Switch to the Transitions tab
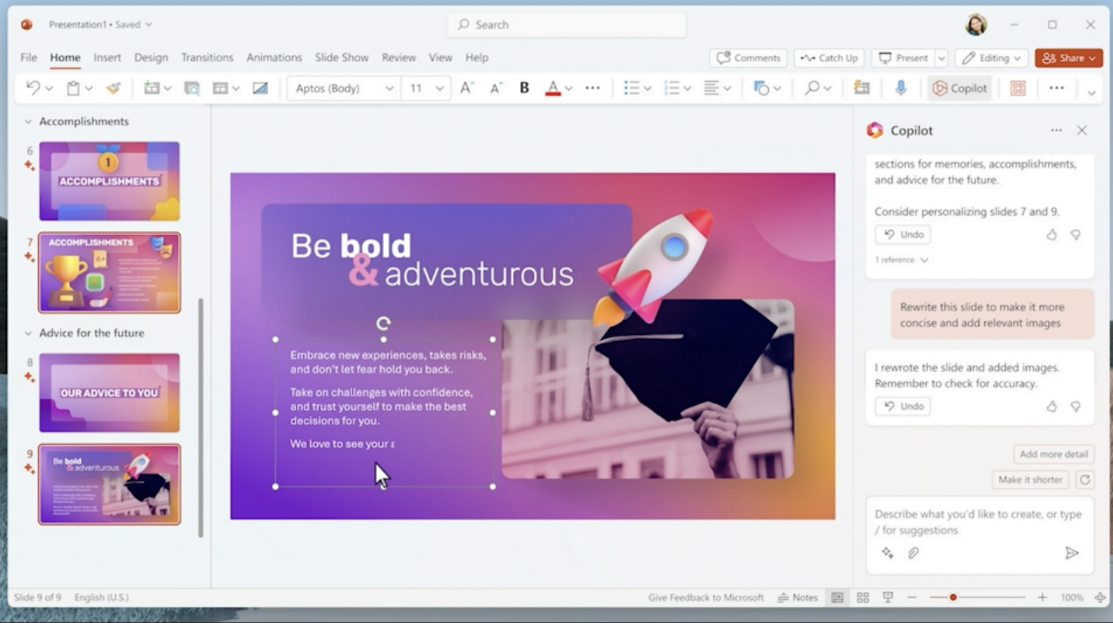The height and width of the screenshot is (623, 1113). tap(207, 58)
